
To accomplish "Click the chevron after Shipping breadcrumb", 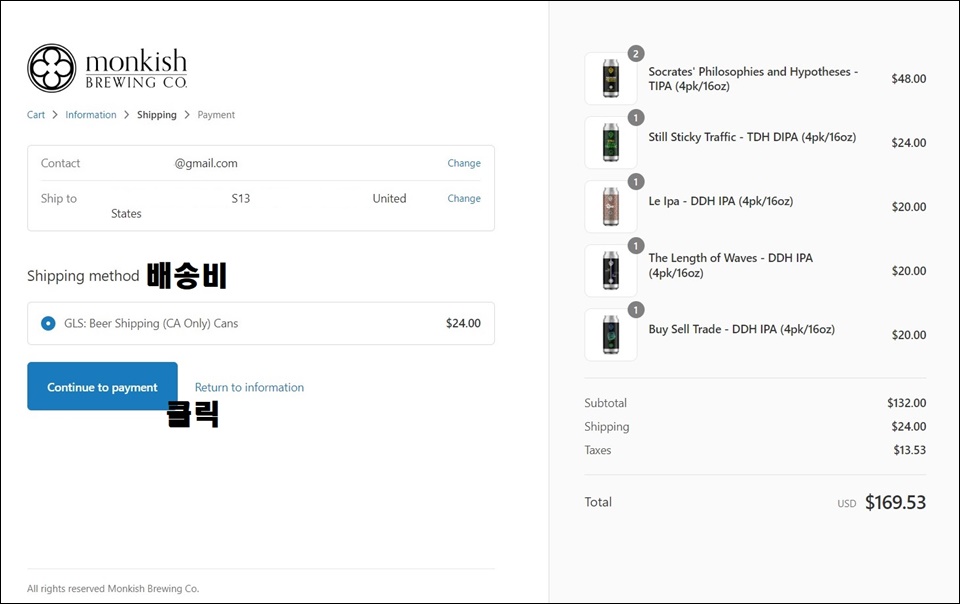I will pyautogui.click(x=187, y=114).
